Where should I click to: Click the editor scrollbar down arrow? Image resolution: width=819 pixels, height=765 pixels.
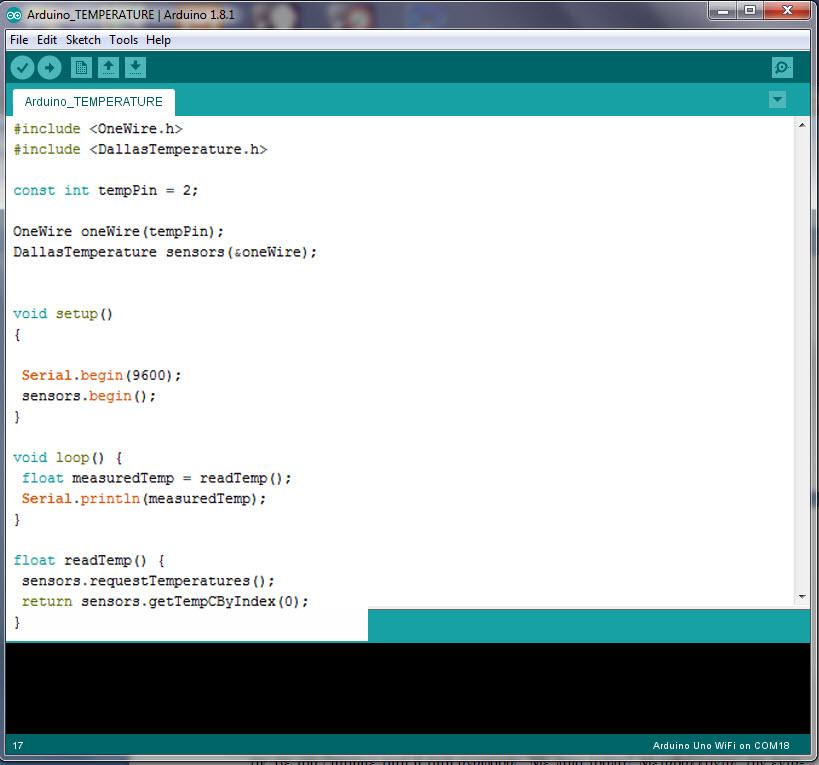(802, 596)
